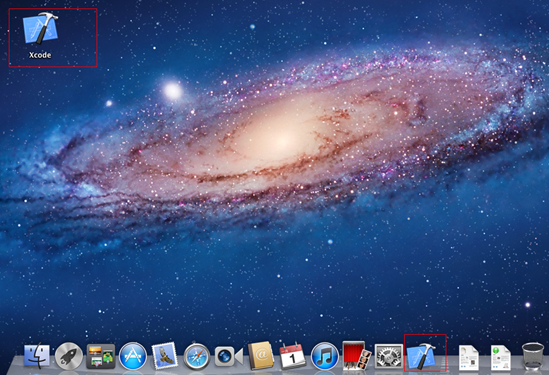
Task: Launch Xcode hammer icon in Dock
Action: coord(422,355)
